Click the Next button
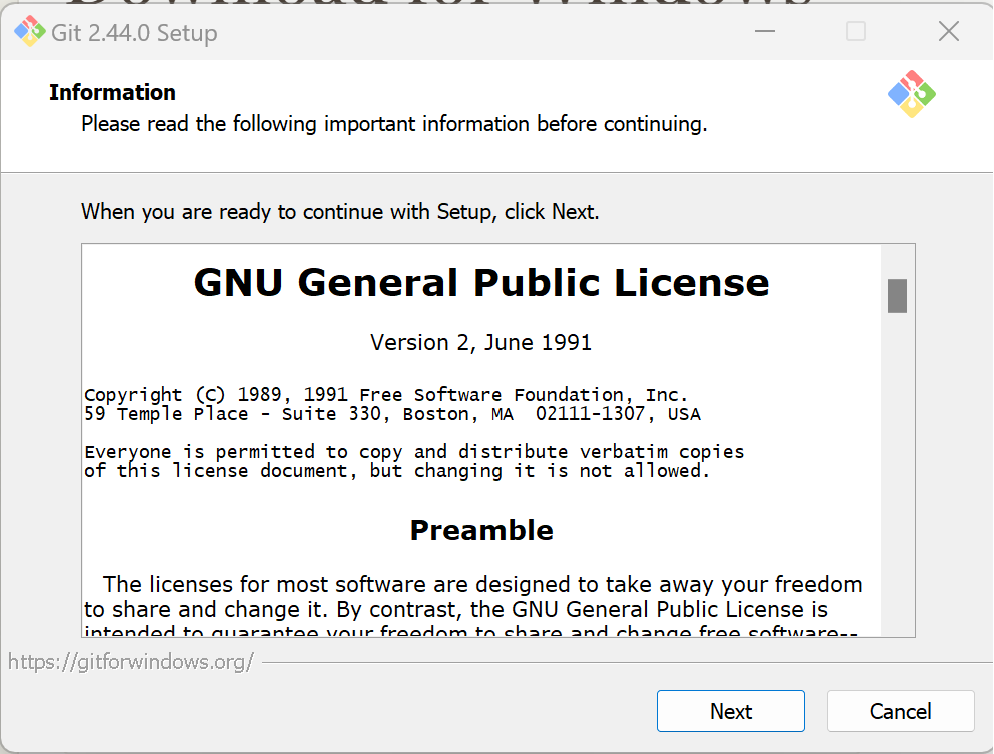Viewport: 994px width, 754px height. click(730, 711)
